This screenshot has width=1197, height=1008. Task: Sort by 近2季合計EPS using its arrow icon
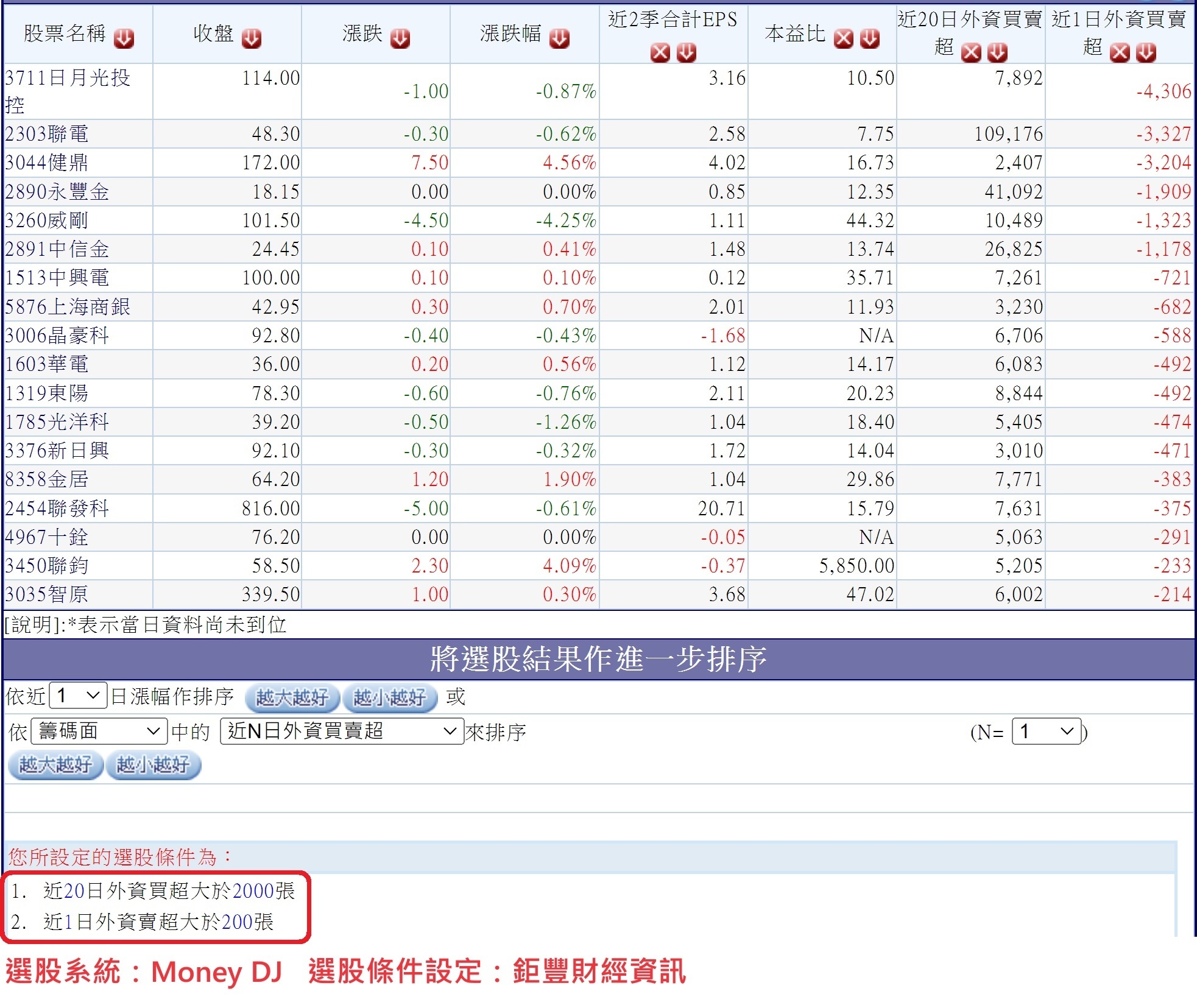[x=687, y=53]
